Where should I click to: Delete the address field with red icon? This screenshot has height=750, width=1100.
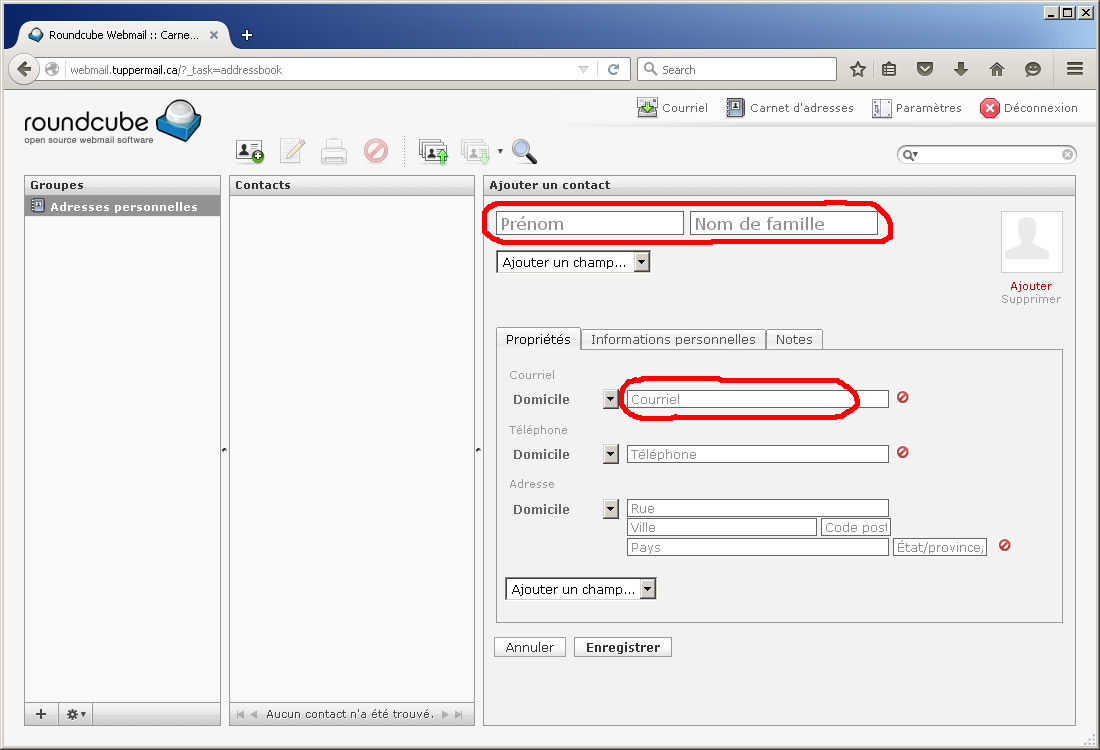[1004, 545]
